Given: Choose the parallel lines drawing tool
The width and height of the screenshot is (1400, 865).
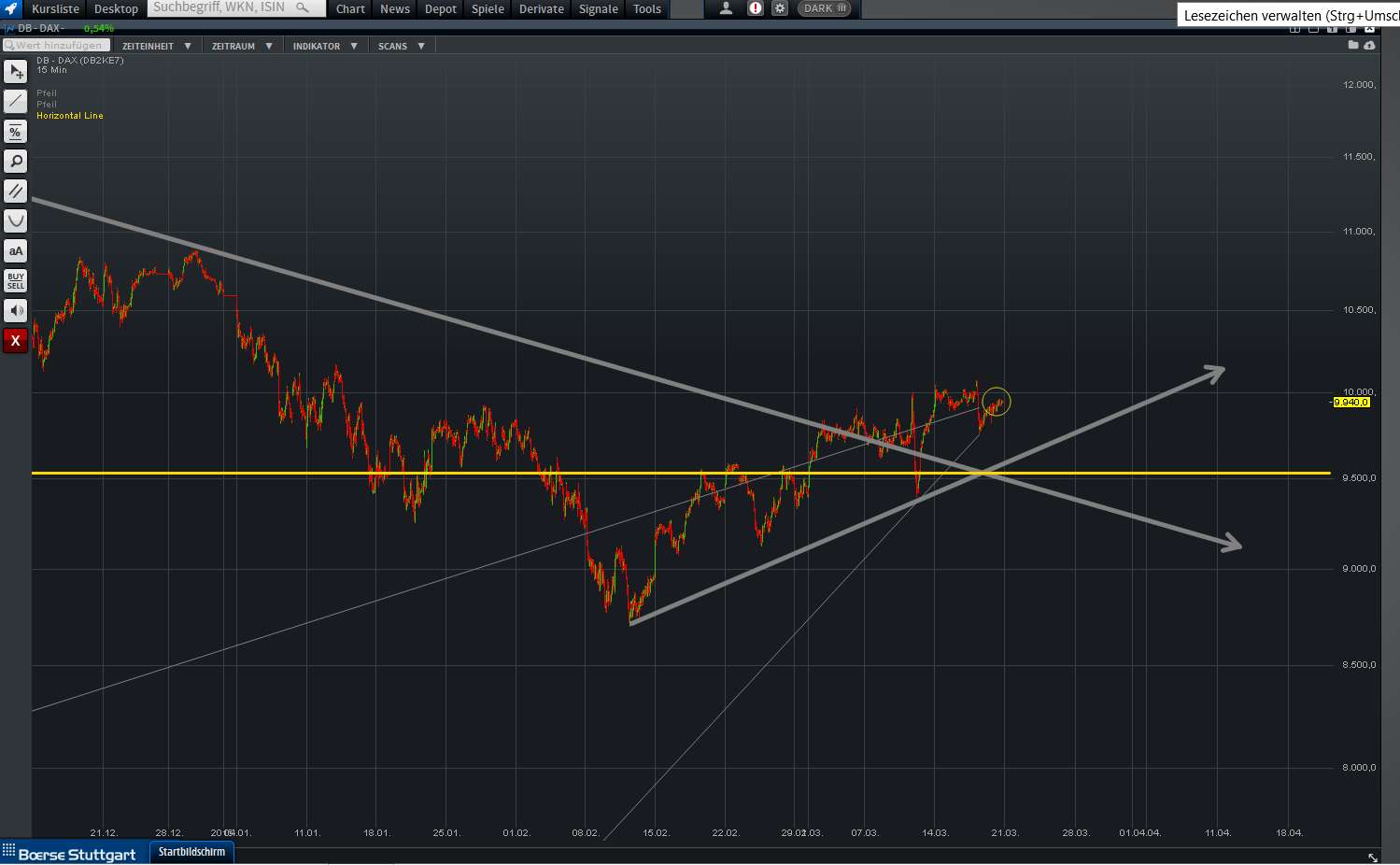Looking at the screenshot, I should (15, 191).
